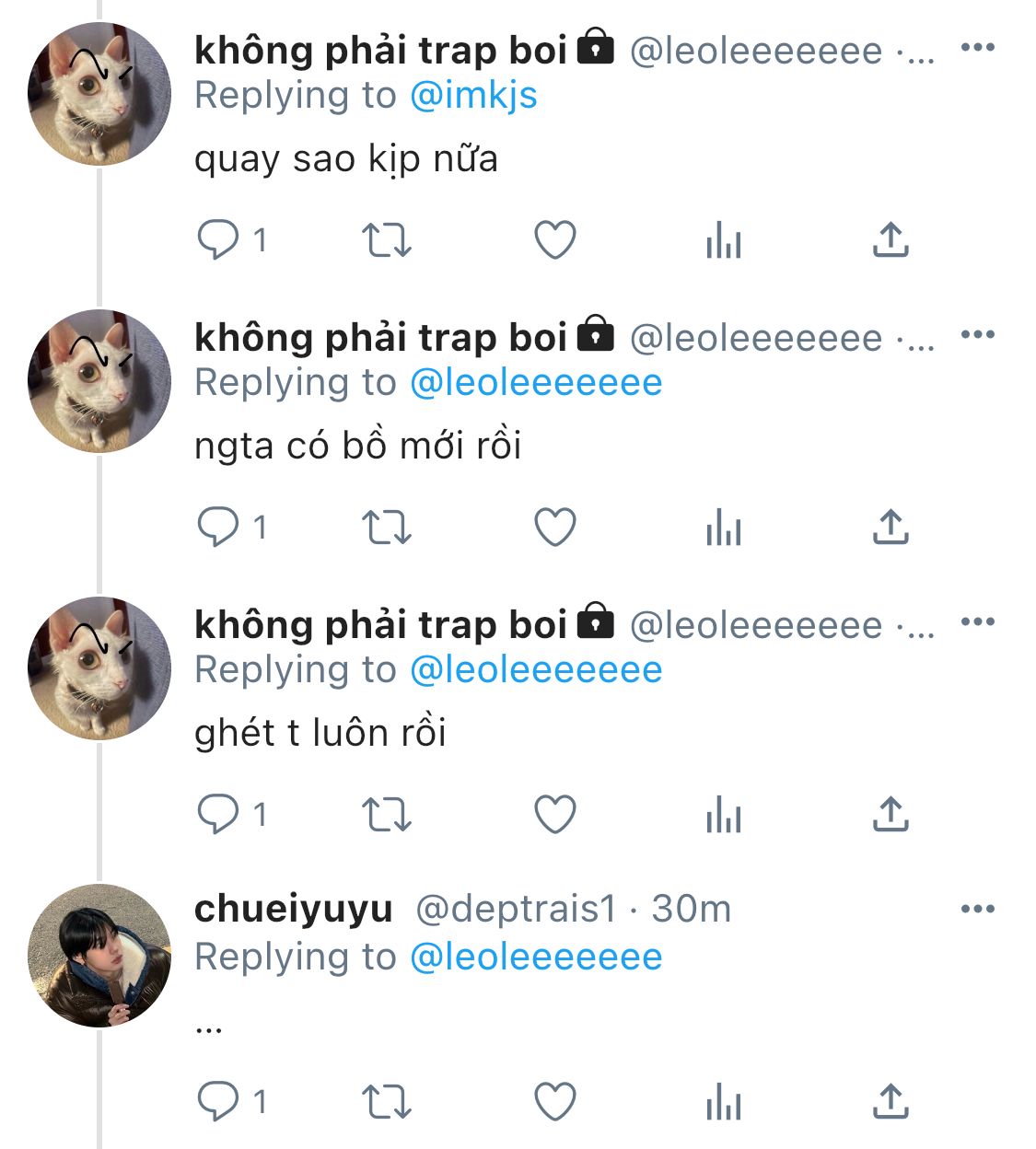This screenshot has height=1149, width=1036.
Task: Open chueiyuyu's profile picture
Action: tap(99, 956)
